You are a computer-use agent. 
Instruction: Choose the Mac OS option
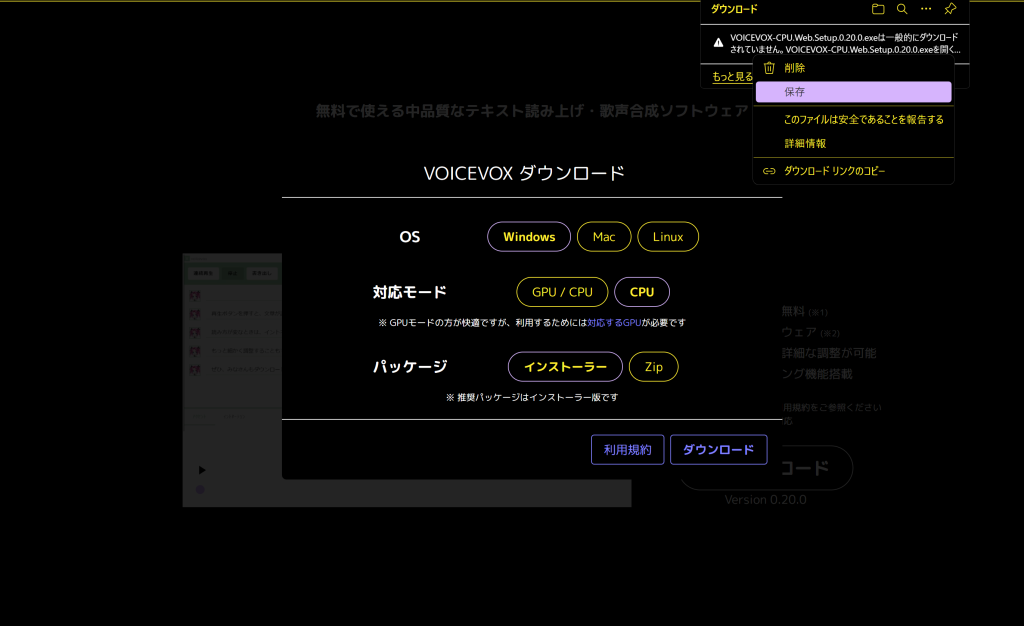tap(604, 237)
